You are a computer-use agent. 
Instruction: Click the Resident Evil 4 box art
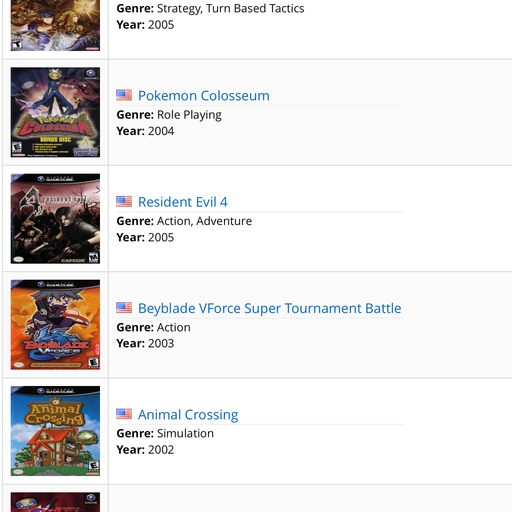[55, 219]
